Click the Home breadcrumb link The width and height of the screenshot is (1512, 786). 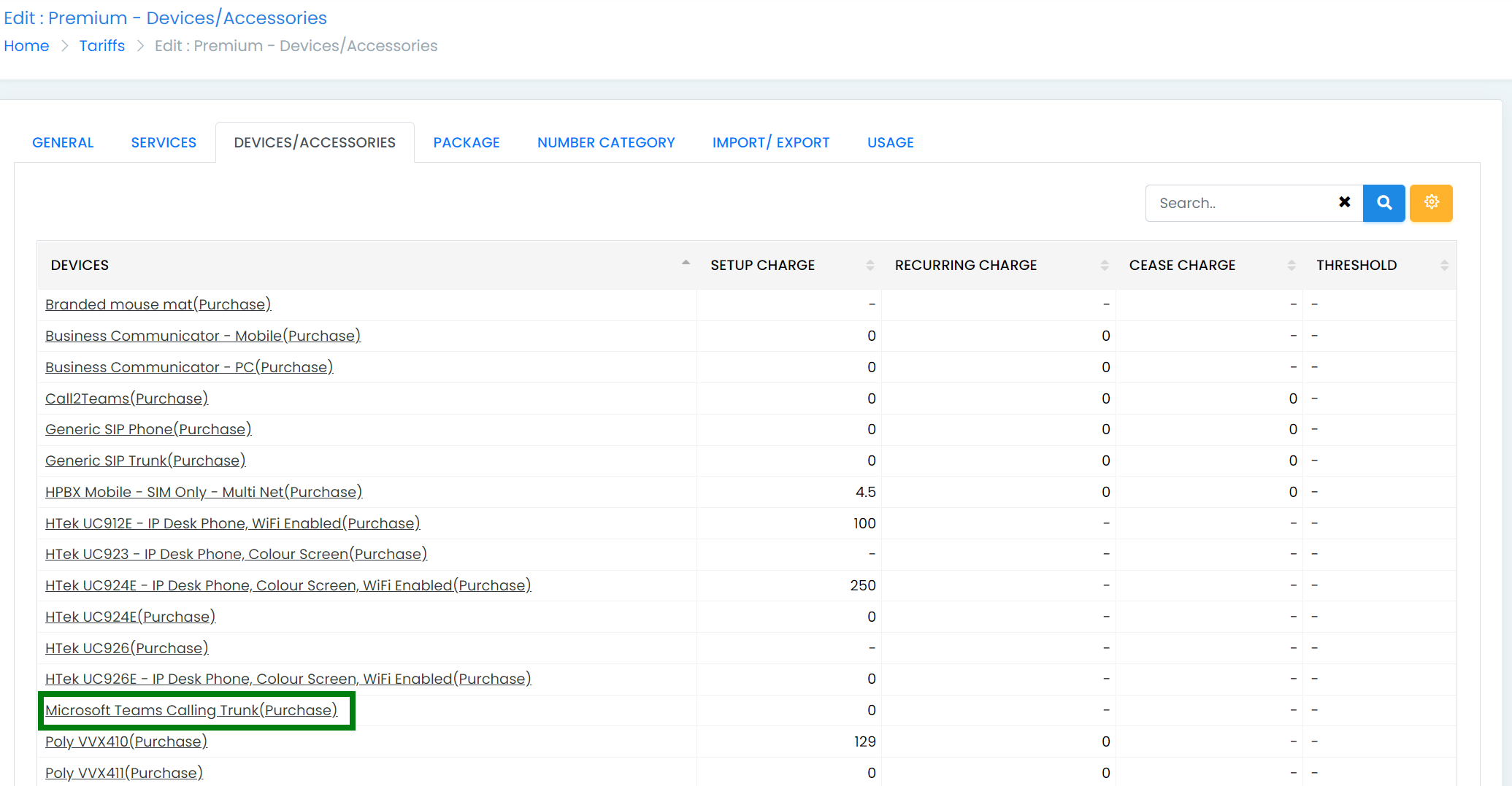coord(26,46)
